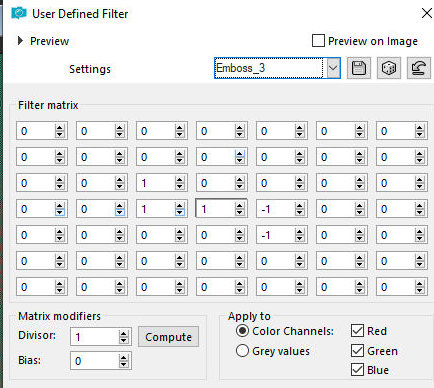Uncheck the Green channel checkbox
Screen dimensions: 434x388
tap(357, 350)
